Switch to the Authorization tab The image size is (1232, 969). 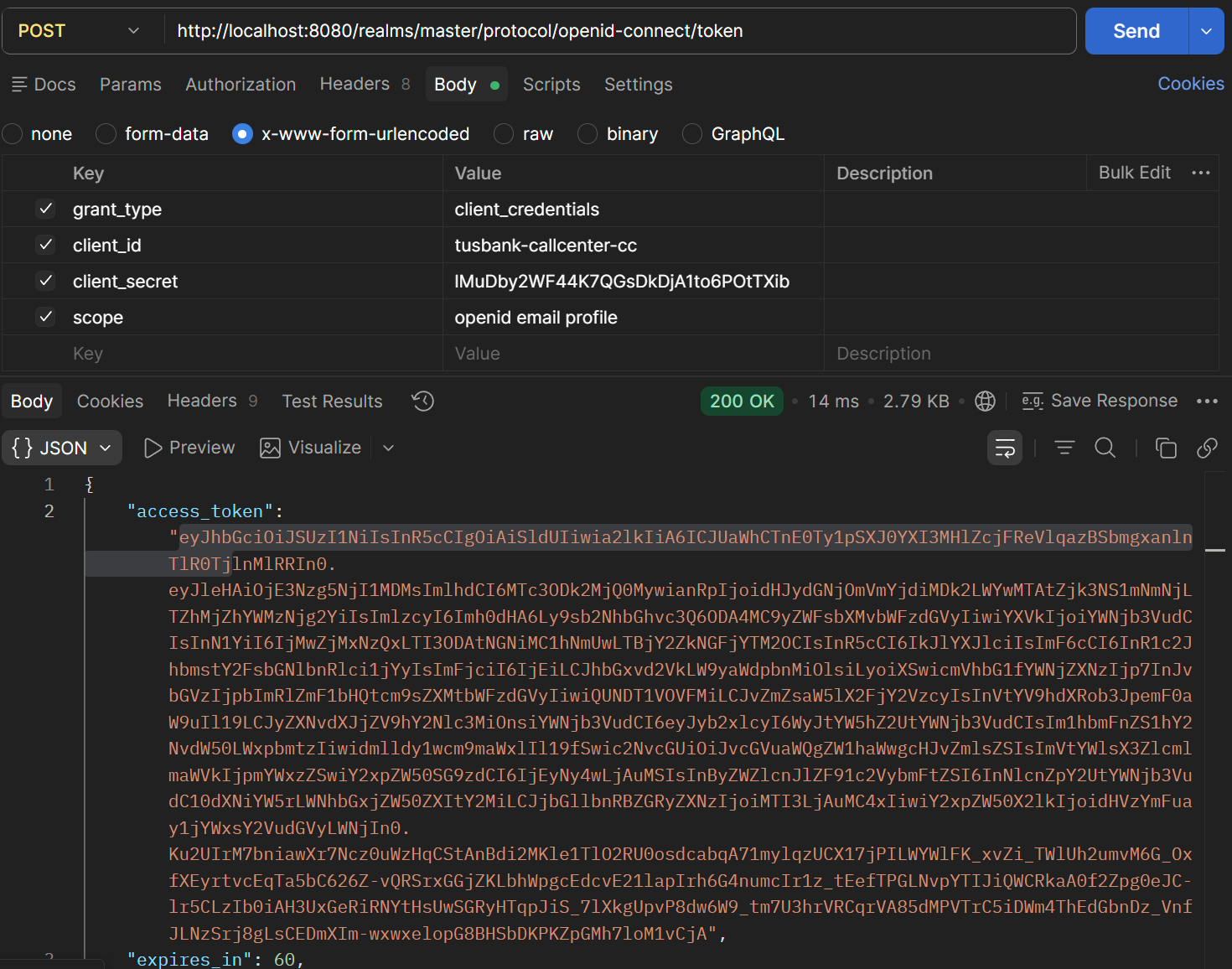point(241,85)
